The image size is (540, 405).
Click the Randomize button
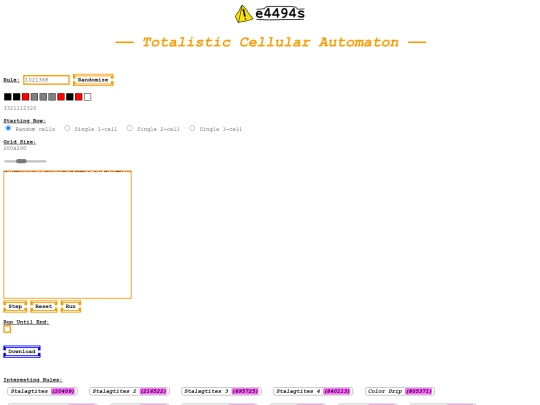[93, 80]
